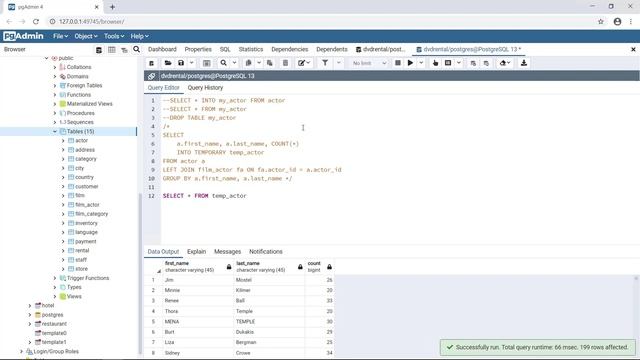Image resolution: width=640 pixels, height=360 pixels.
Task: Expand the Functions tree node
Action: 55,95
